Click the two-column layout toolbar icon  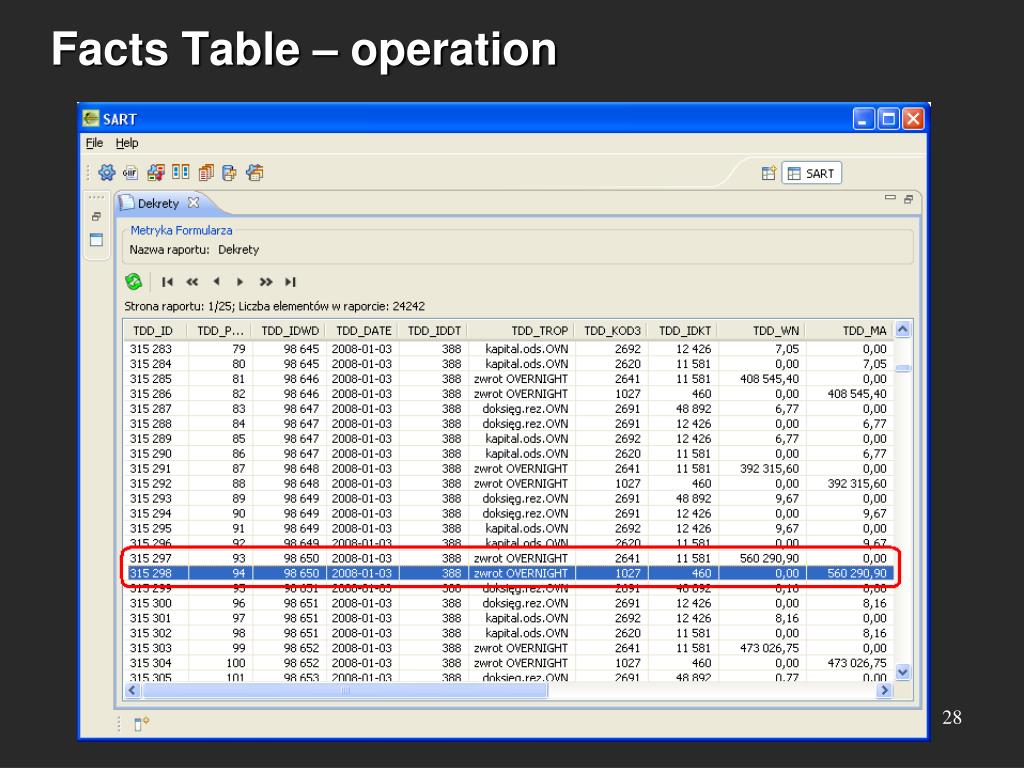click(x=180, y=172)
